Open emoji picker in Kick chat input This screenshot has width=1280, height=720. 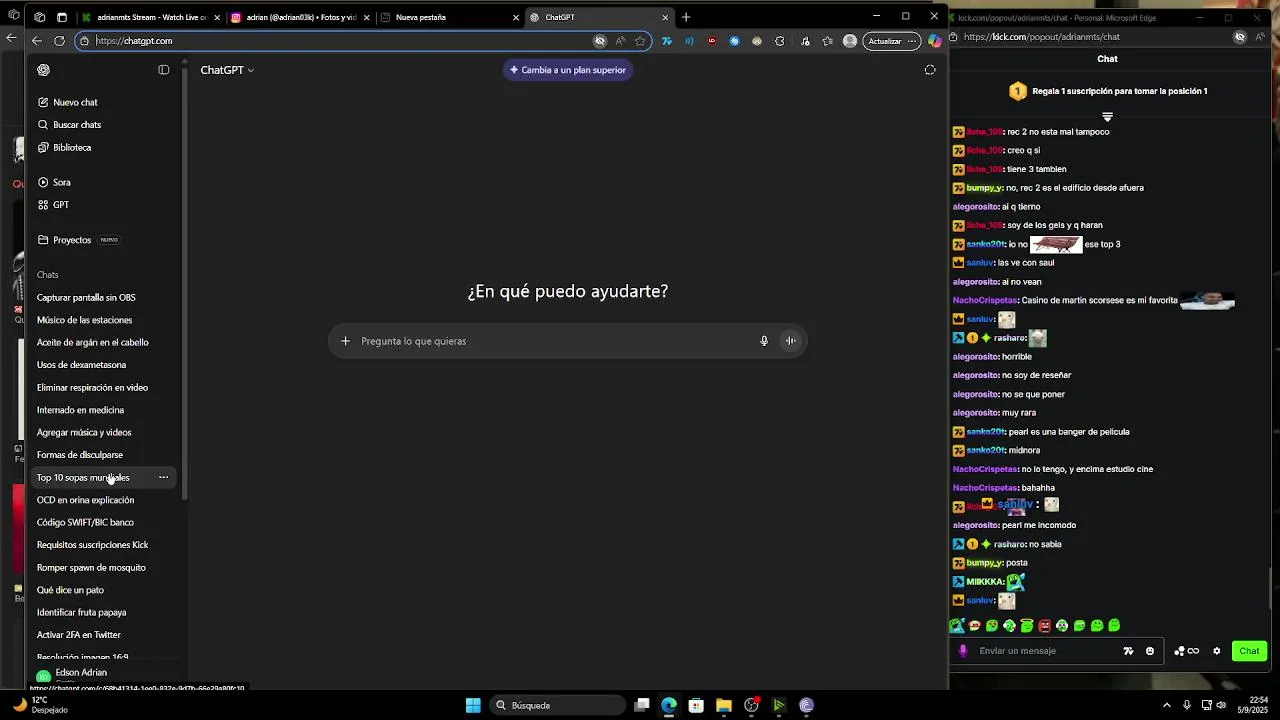(1150, 651)
